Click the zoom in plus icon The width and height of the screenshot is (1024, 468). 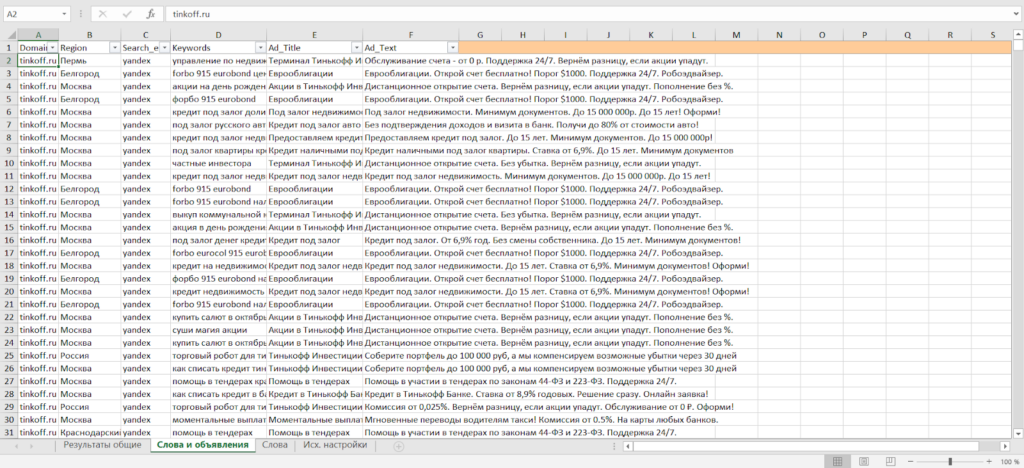(989, 461)
